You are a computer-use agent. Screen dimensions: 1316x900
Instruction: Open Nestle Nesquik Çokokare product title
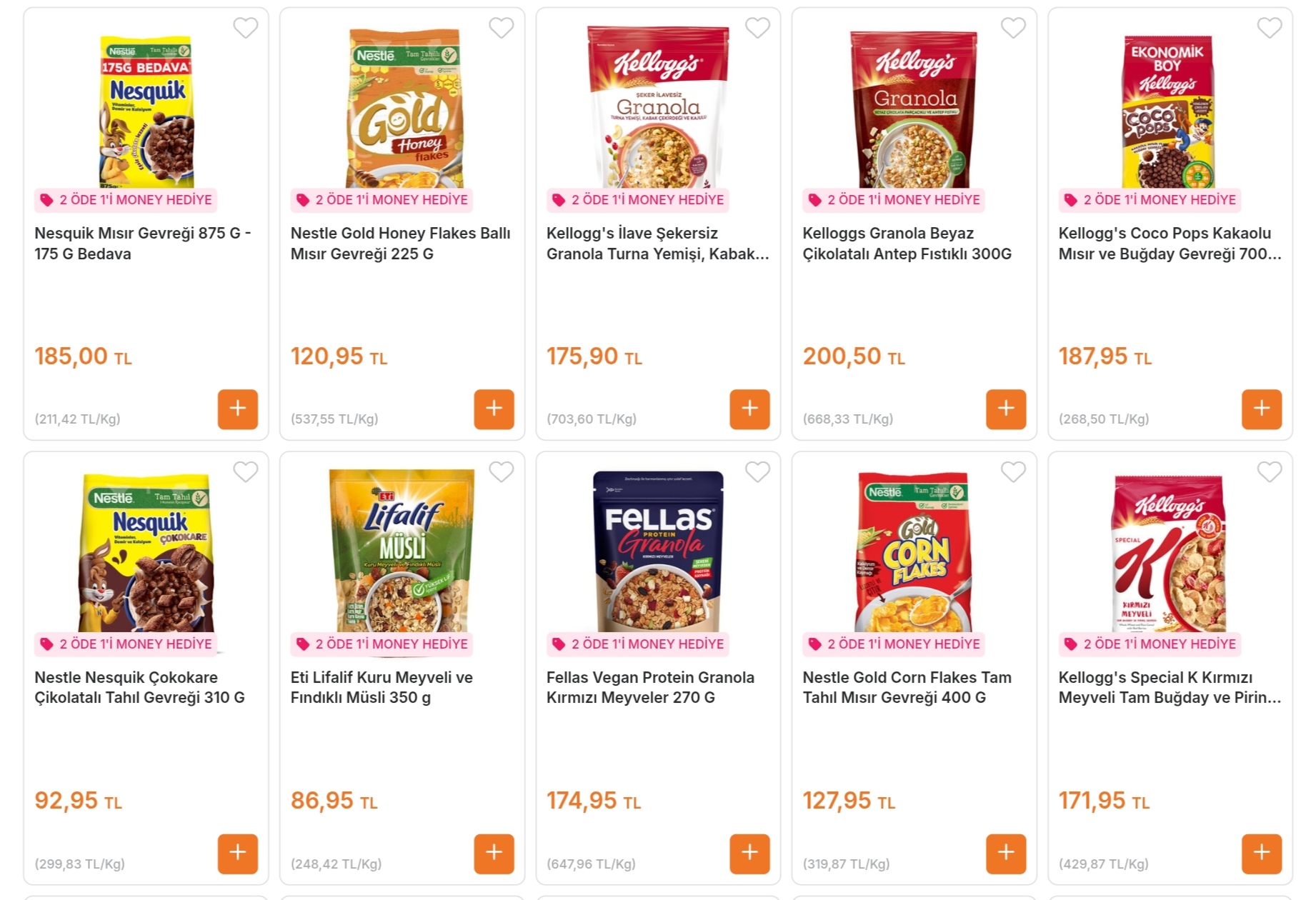click(x=139, y=687)
